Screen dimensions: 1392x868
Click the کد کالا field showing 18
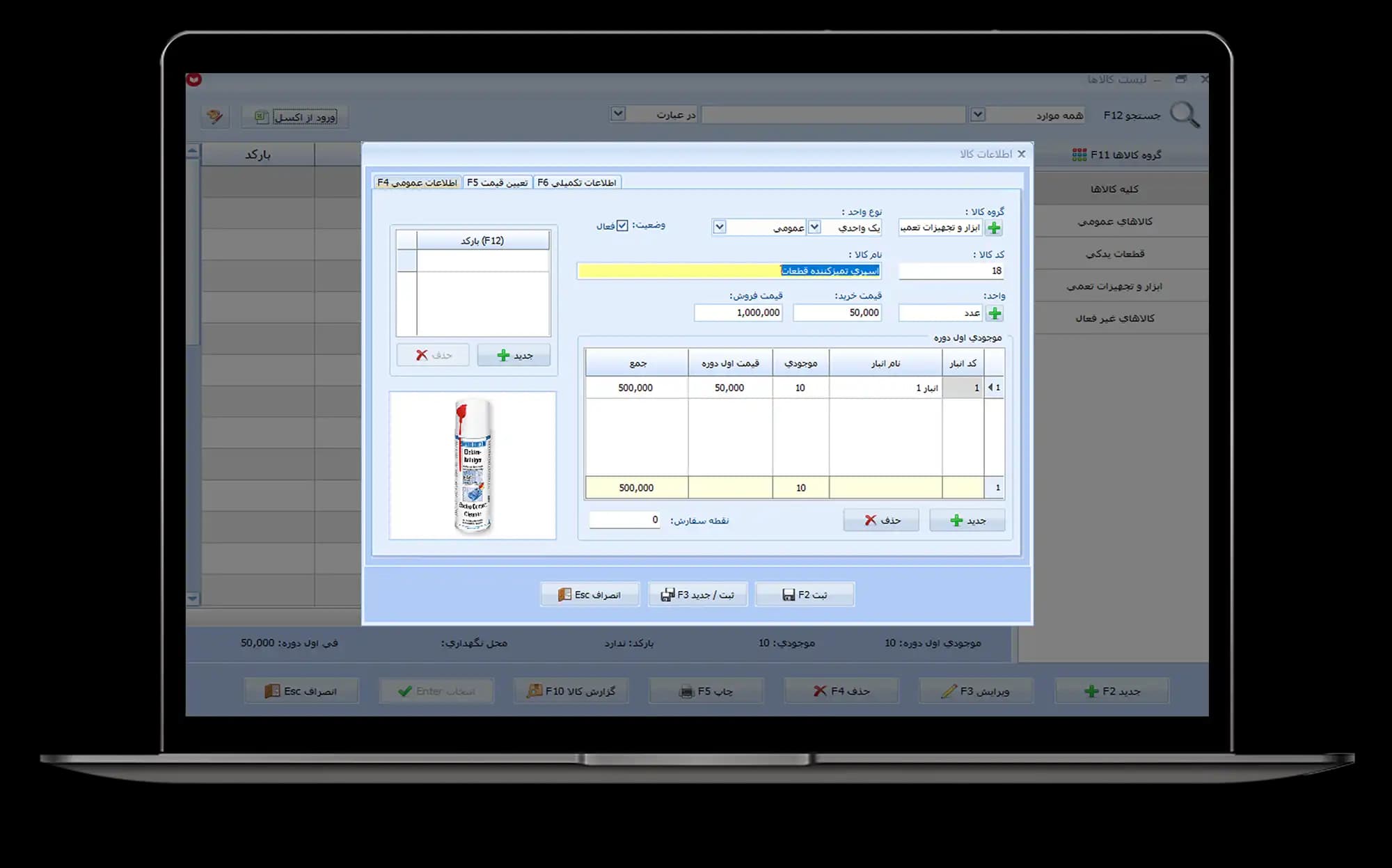[x=951, y=271]
